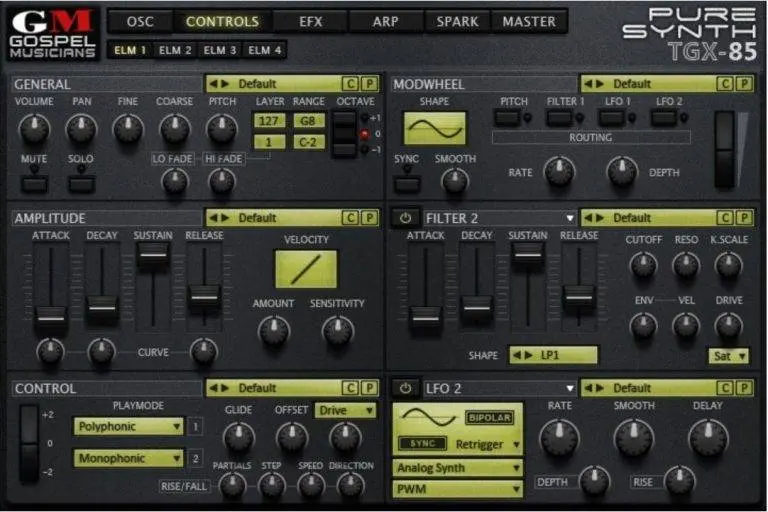Screen dimensions: 768x512
Task: Copy the LFO 2 preset with the C icon
Action: (725, 388)
